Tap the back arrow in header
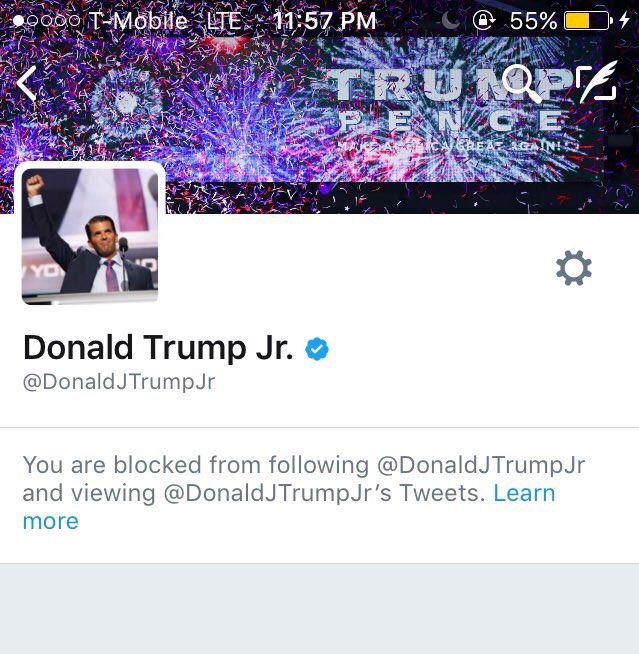Viewport: 639px width, 654px height. tap(27, 84)
